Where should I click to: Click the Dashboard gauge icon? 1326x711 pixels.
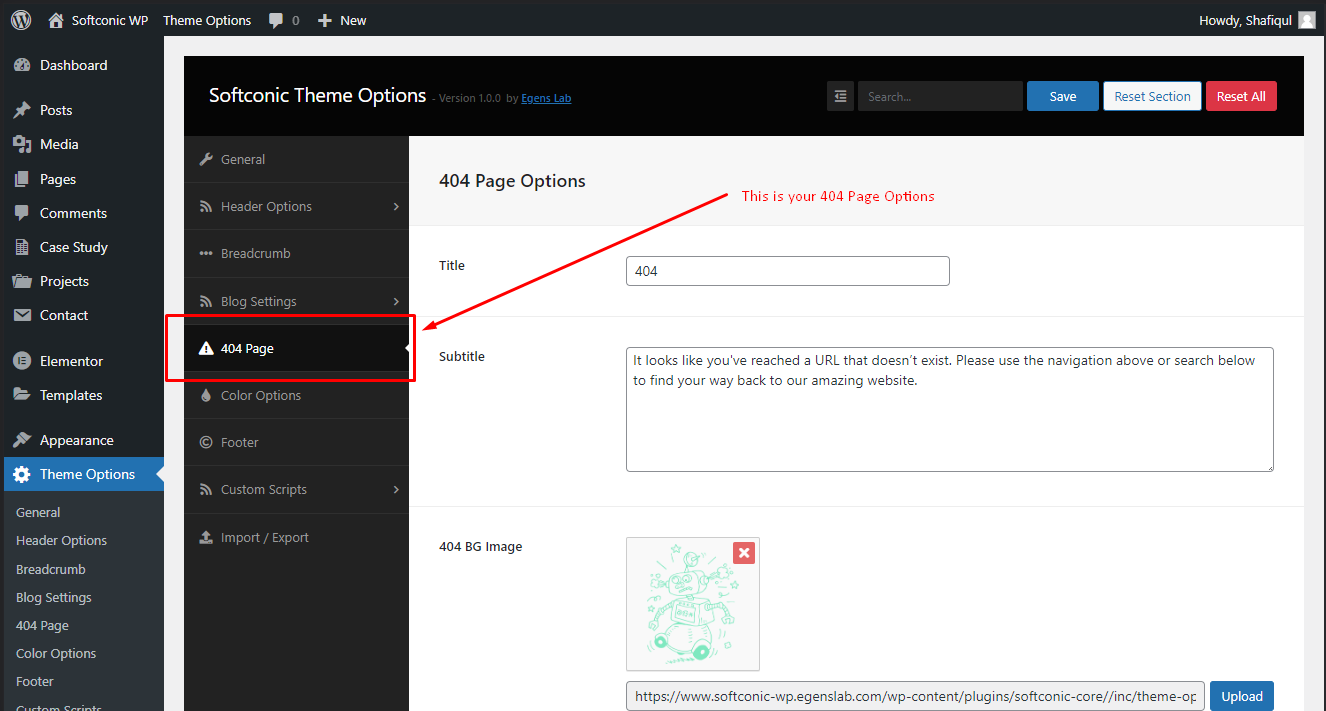click(22, 65)
